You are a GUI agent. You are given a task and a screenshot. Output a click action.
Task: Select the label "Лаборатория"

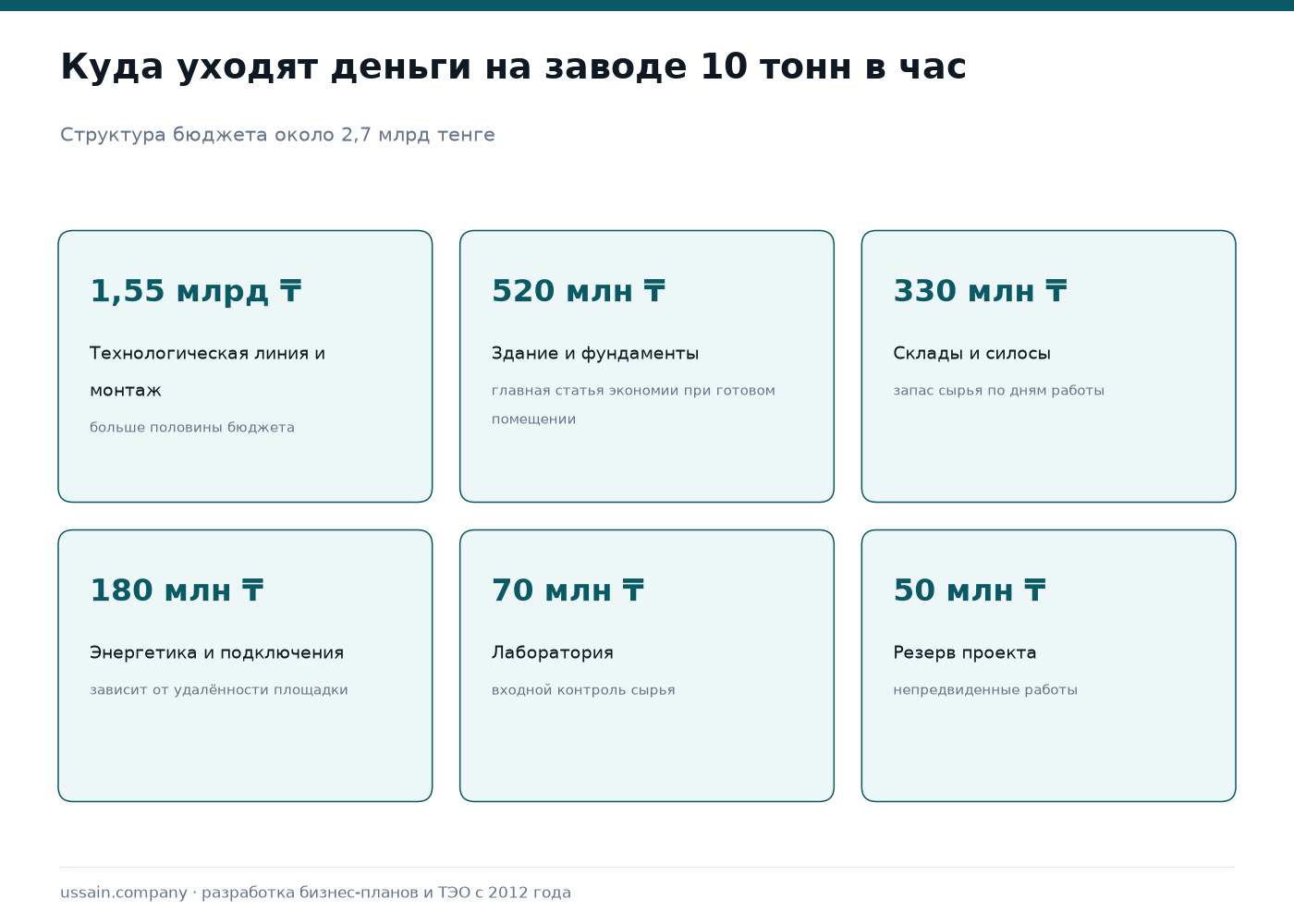553,652
